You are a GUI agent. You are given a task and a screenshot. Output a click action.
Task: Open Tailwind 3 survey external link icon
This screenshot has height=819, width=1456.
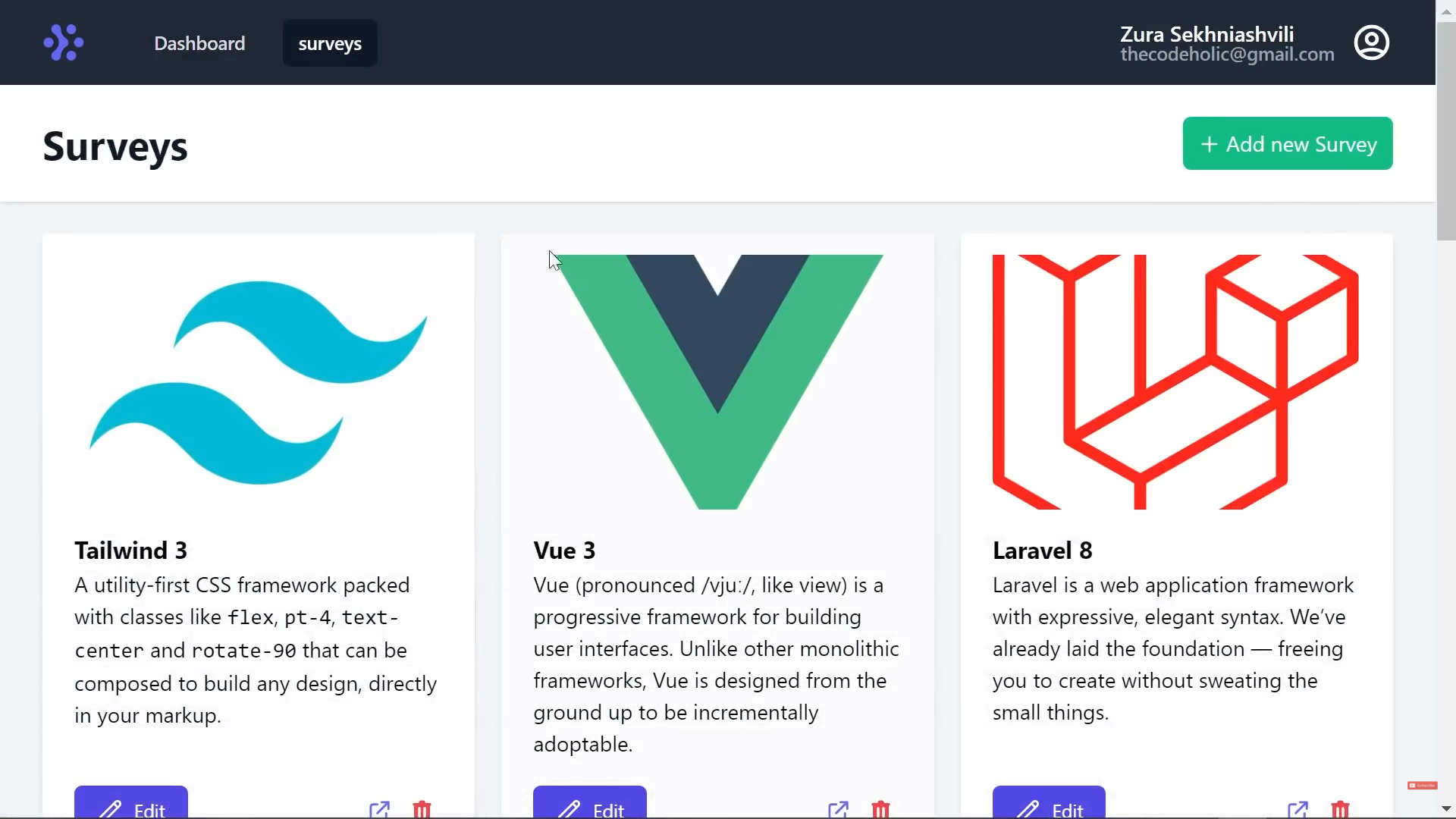pyautogui.click(x=380, y=808)
